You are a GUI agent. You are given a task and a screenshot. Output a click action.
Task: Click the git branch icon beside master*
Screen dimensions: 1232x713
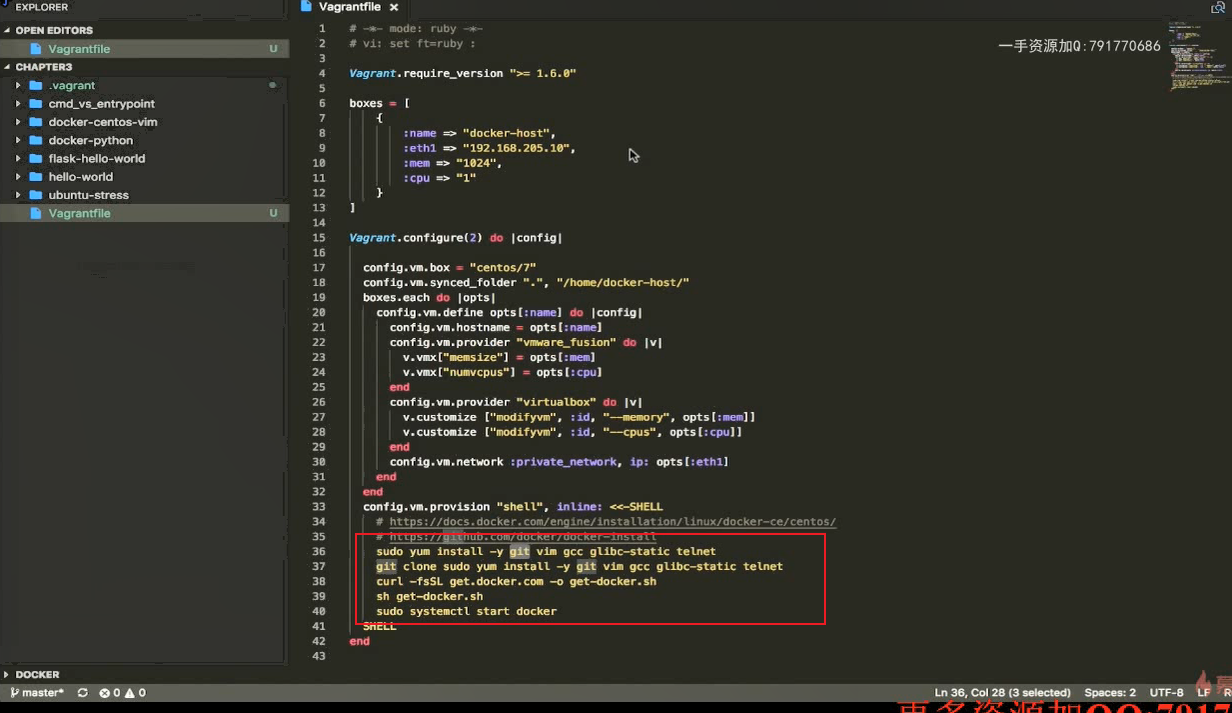[14, 692]
